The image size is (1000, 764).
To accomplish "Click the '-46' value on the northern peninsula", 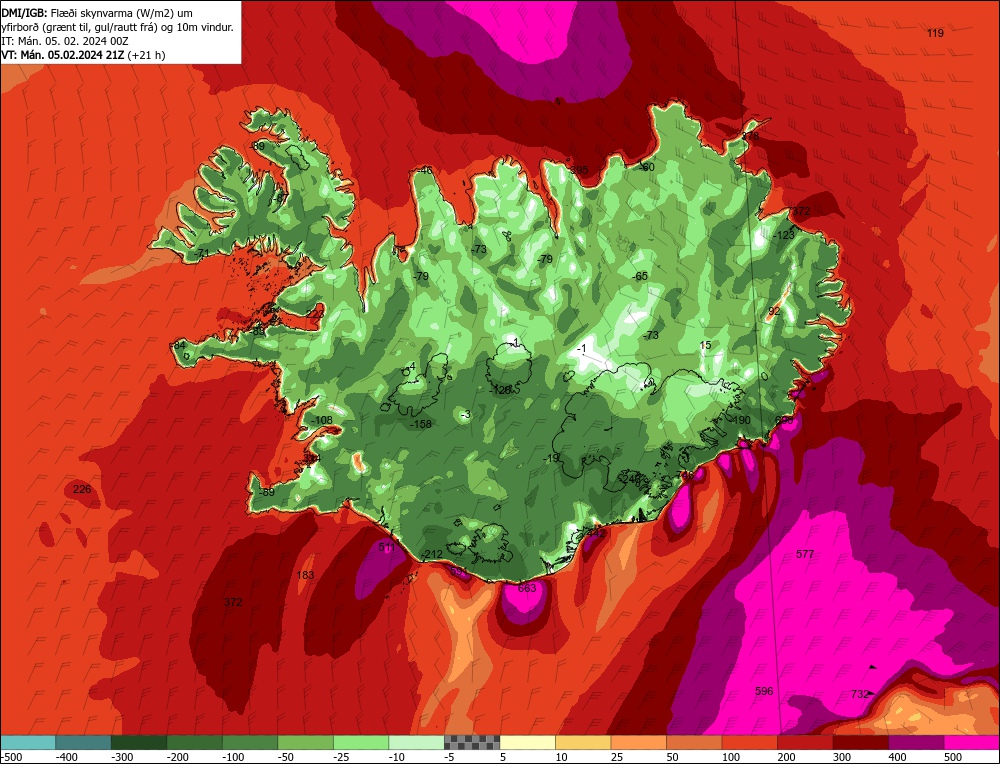I will pos(425,170).
